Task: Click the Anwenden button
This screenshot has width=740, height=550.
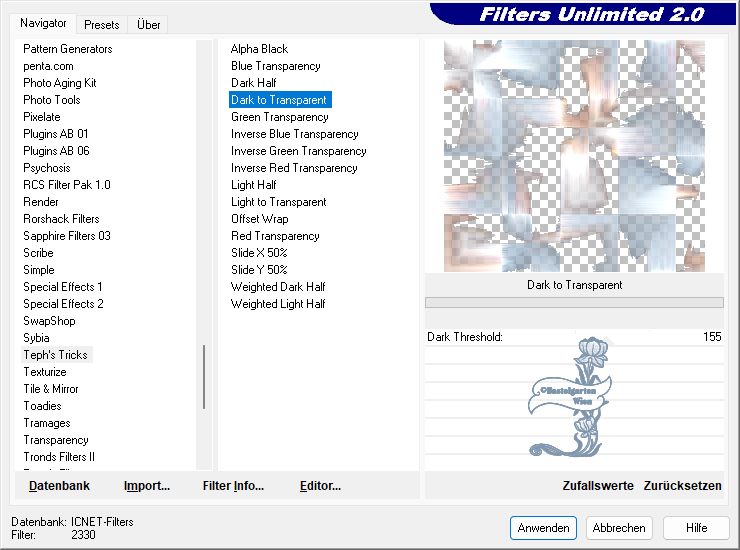Action: [x=543, y=528]
